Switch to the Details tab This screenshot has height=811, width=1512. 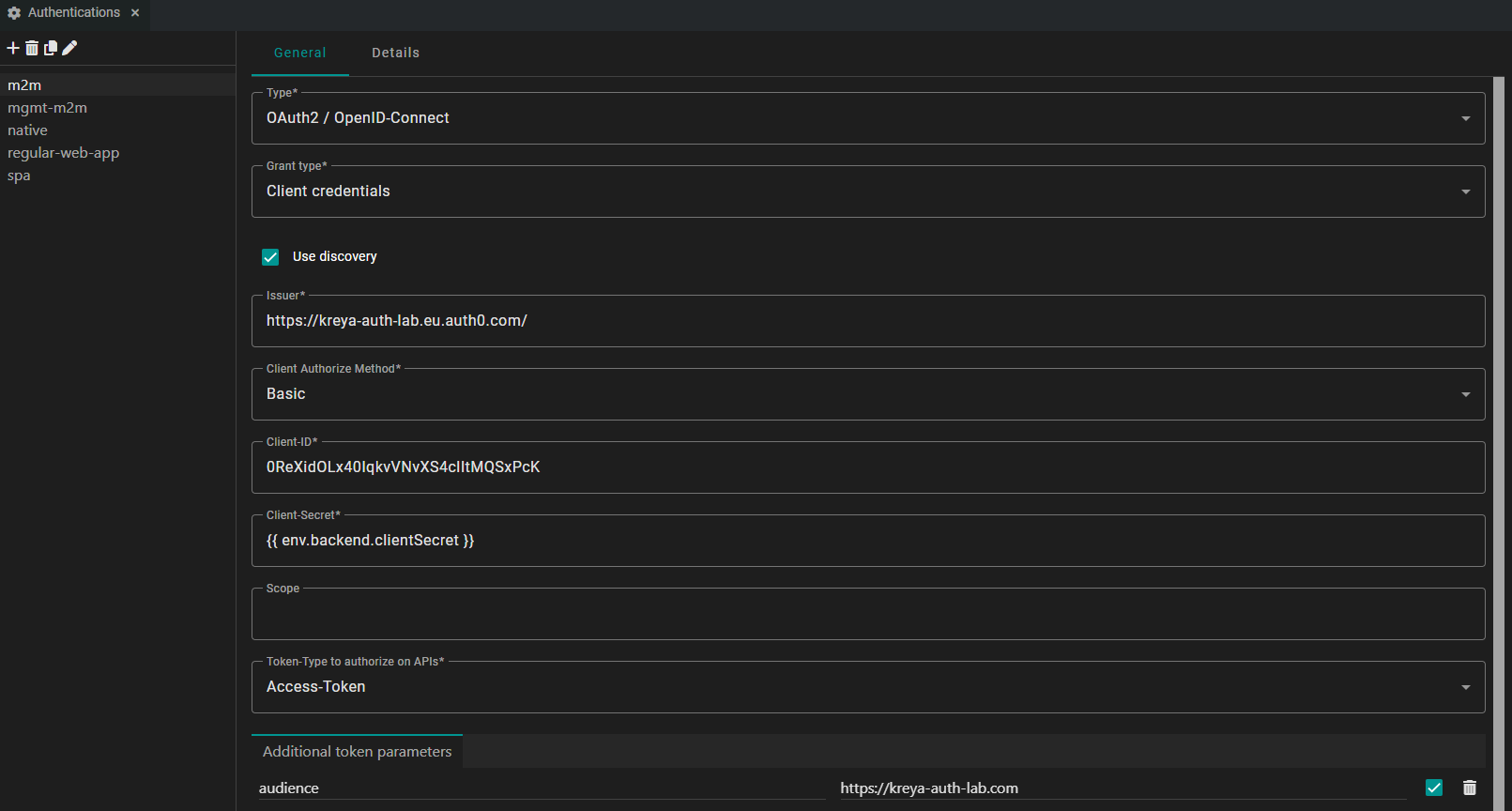(395, 54)
